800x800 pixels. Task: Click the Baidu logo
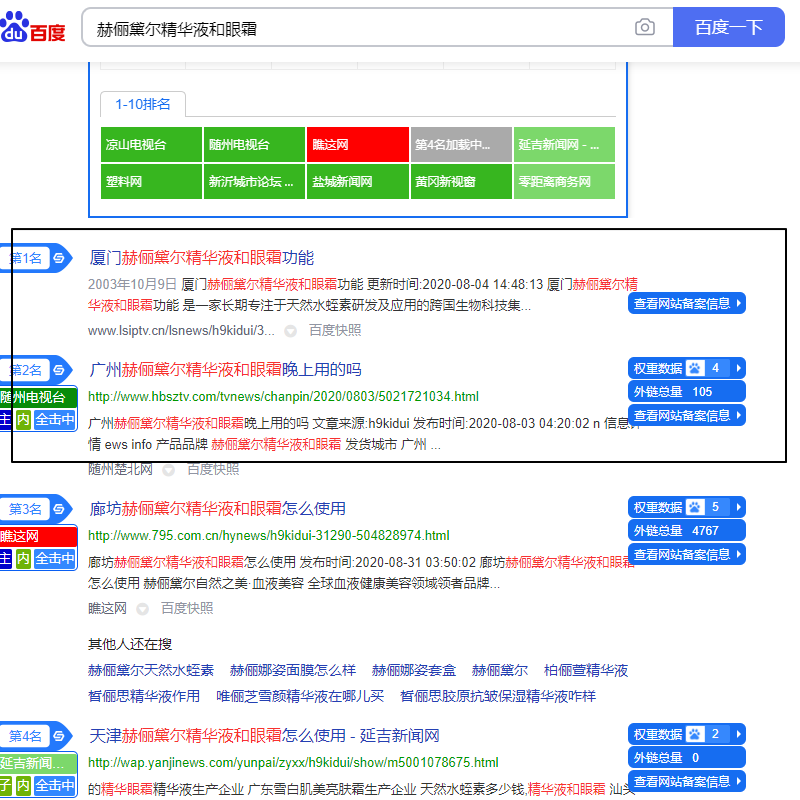click(x=33, y=27)
